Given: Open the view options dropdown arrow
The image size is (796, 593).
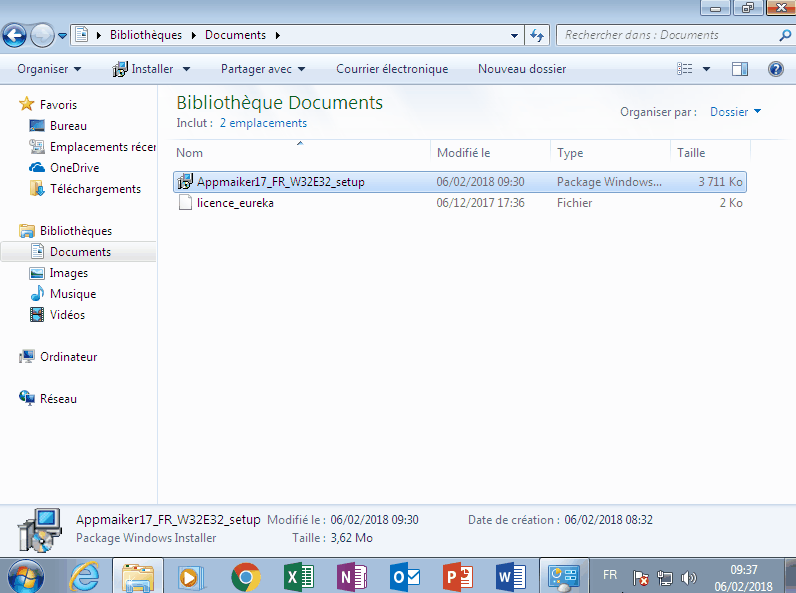Looking at the screenshot, I should [706, 69].
